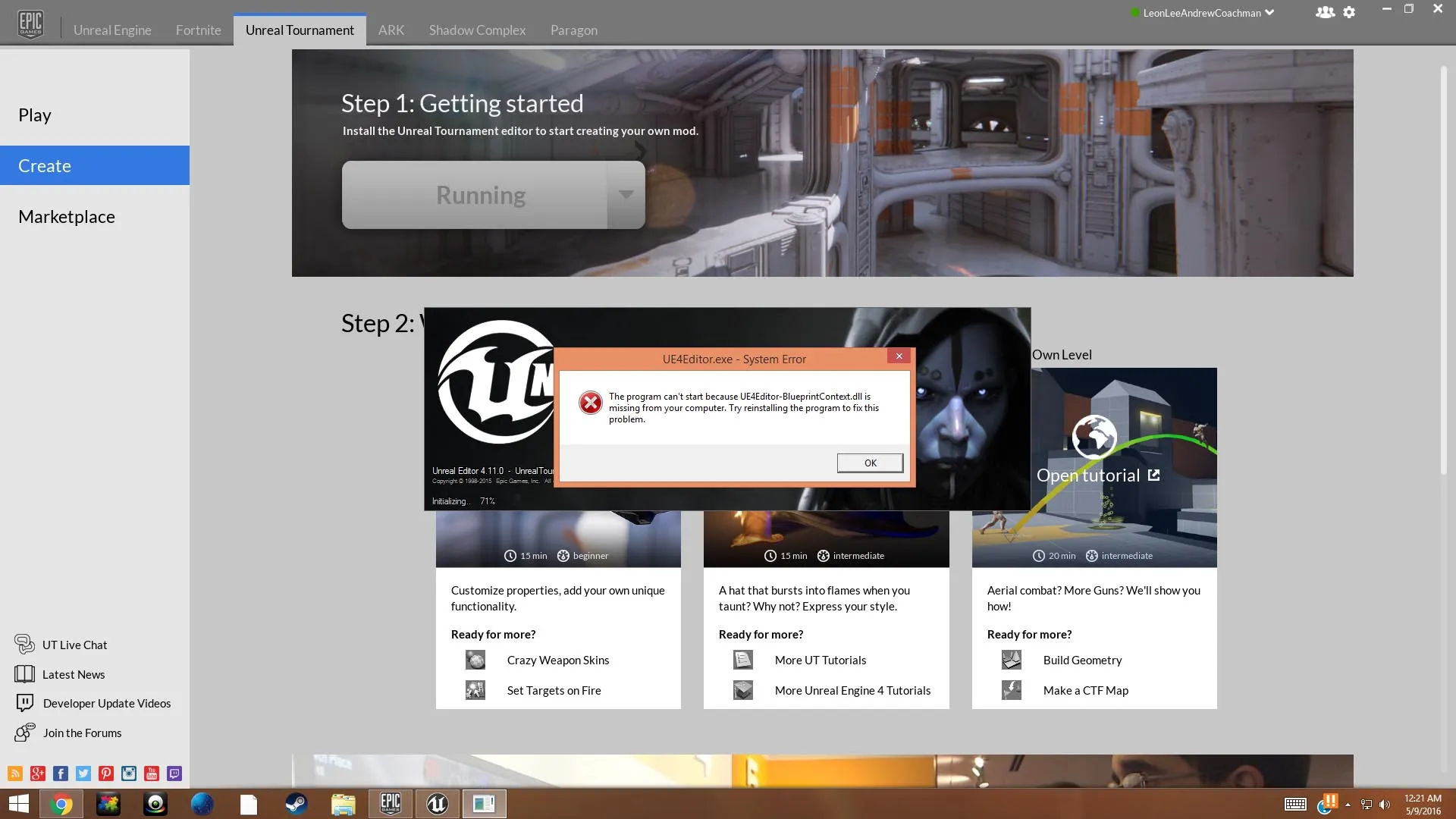Viewport: 1456px width, 819px height.
Task: Switch to Unreal Editor taskbar button
Action: pos(438,804)
